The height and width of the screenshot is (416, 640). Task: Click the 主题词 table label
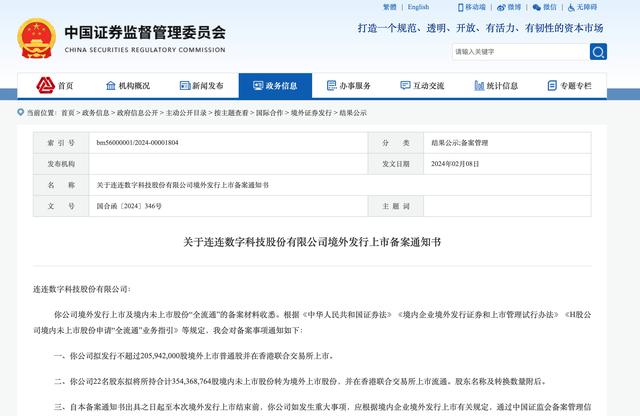396,207
